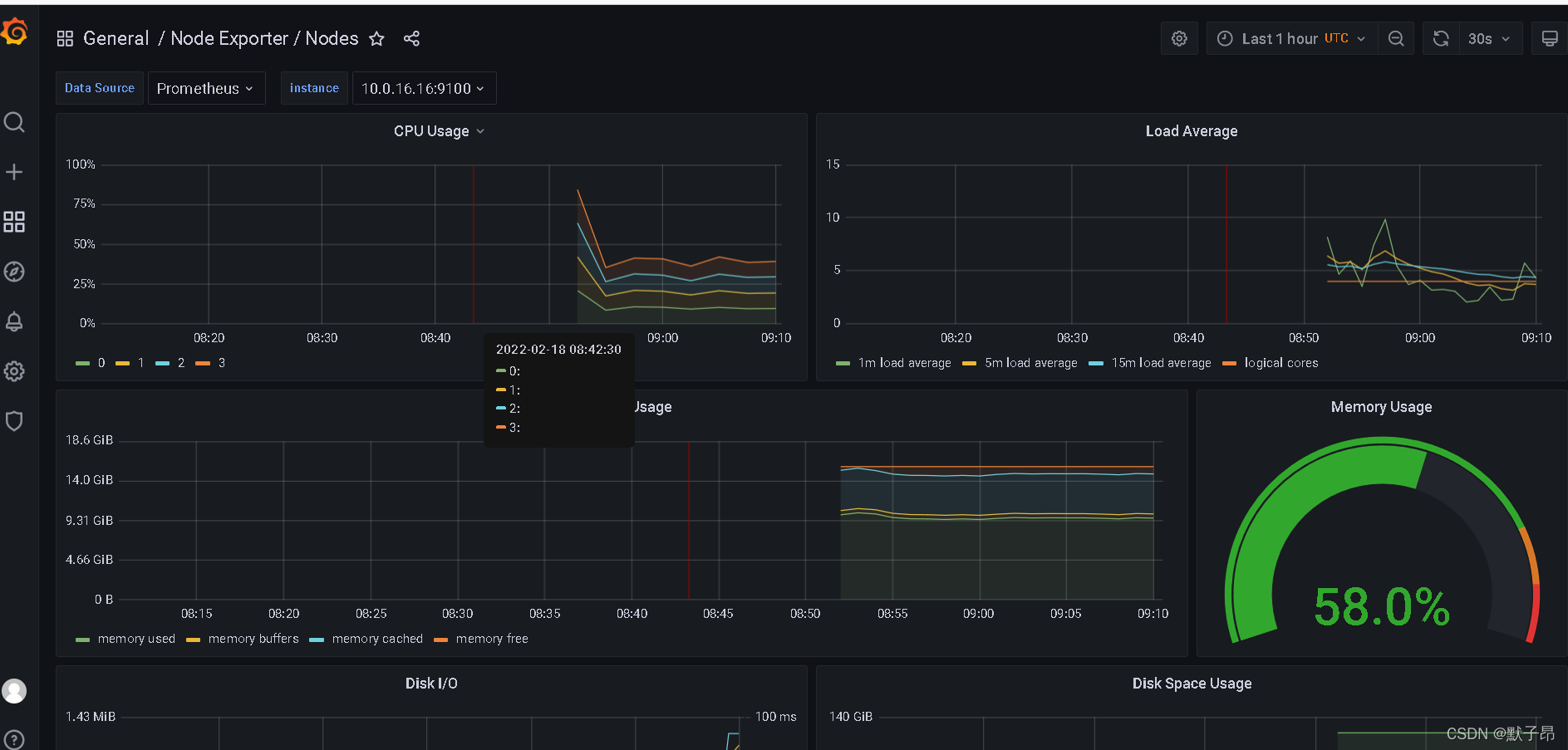Screen dimensions: 1568x750
Task: Open the server admin shield icon
Action: click(x=14, y=421)
